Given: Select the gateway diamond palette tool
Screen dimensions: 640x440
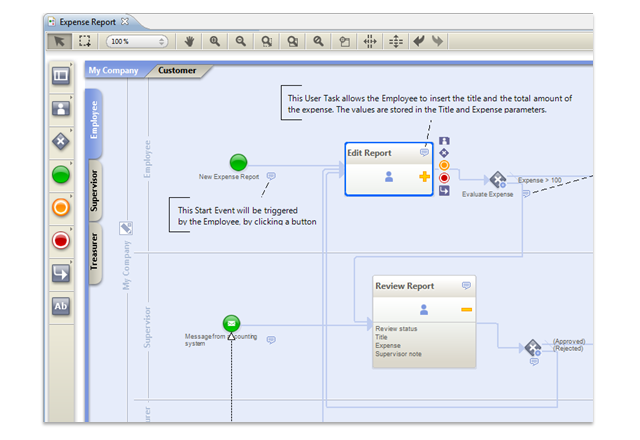Looking at the screenshot, I should 61,142.
